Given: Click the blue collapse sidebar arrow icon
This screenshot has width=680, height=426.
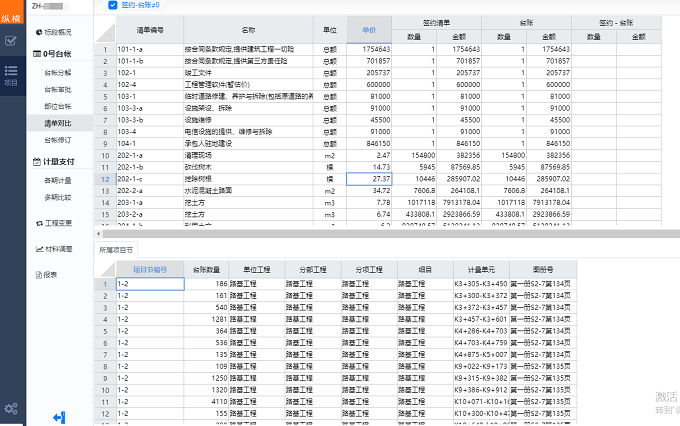Looking at the screenshot, I should (59, 416).
